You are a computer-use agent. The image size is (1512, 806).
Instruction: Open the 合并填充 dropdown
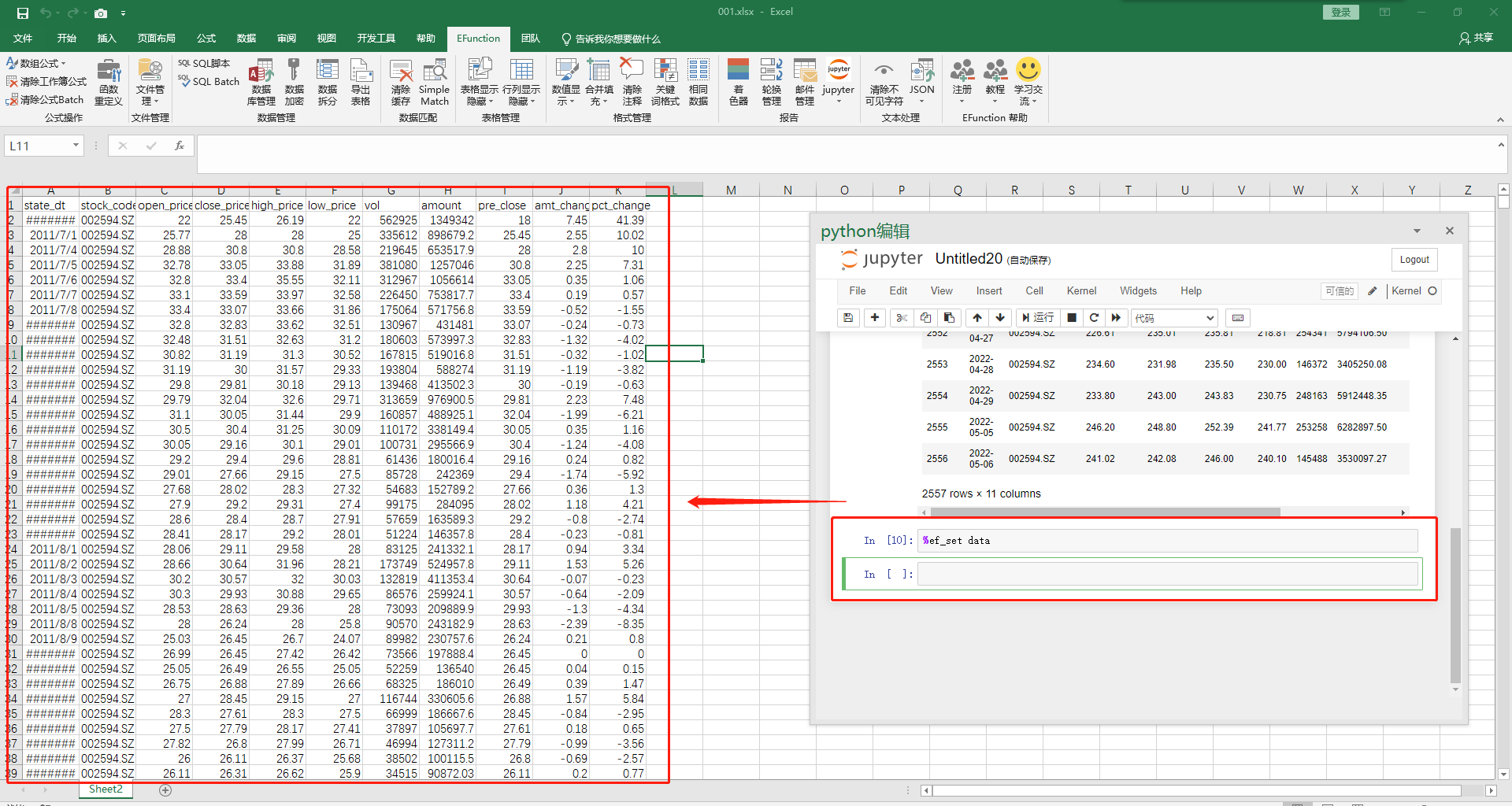599,82
